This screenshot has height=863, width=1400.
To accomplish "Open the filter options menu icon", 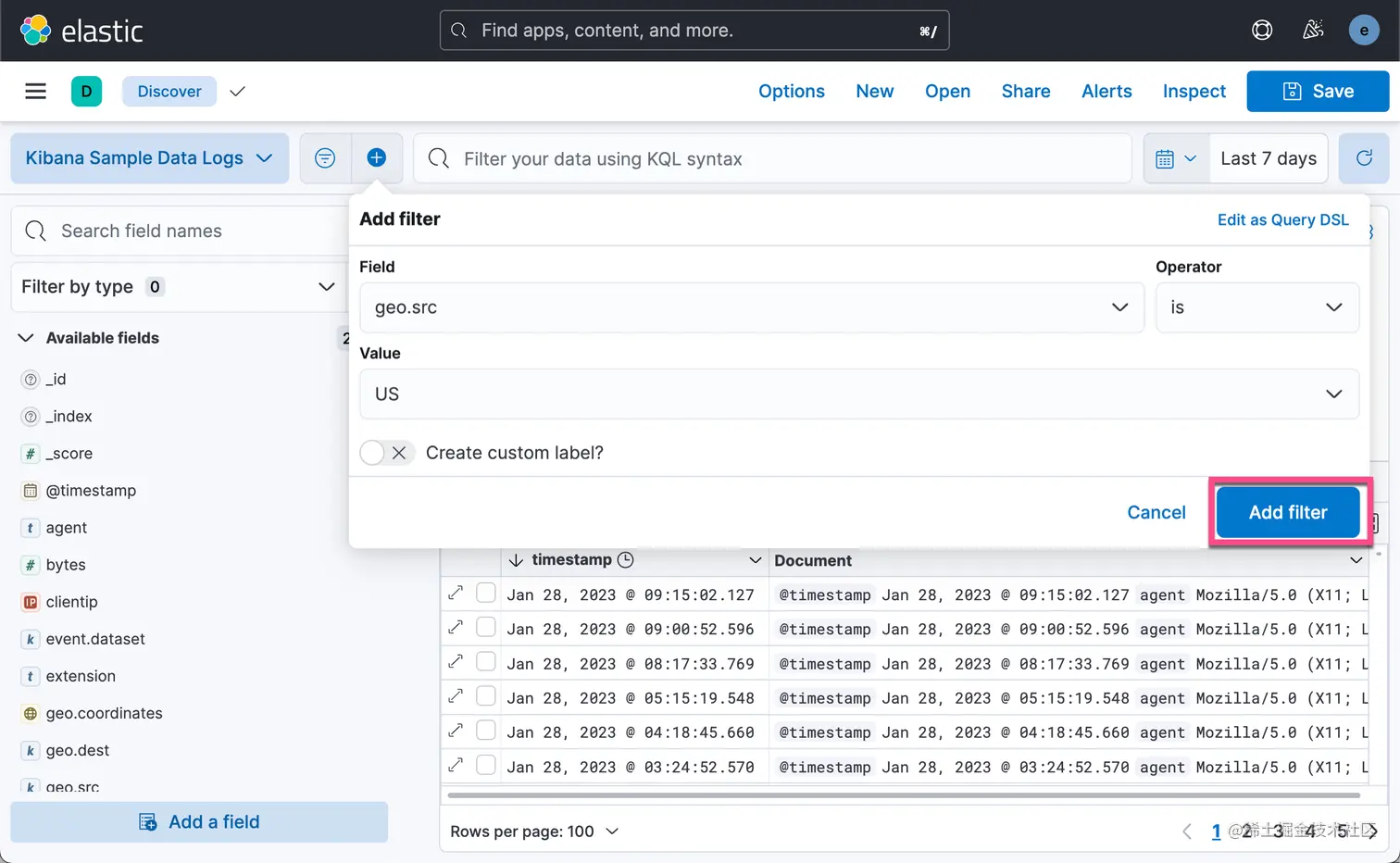I will pyautogui.click(x=325, y=158).
